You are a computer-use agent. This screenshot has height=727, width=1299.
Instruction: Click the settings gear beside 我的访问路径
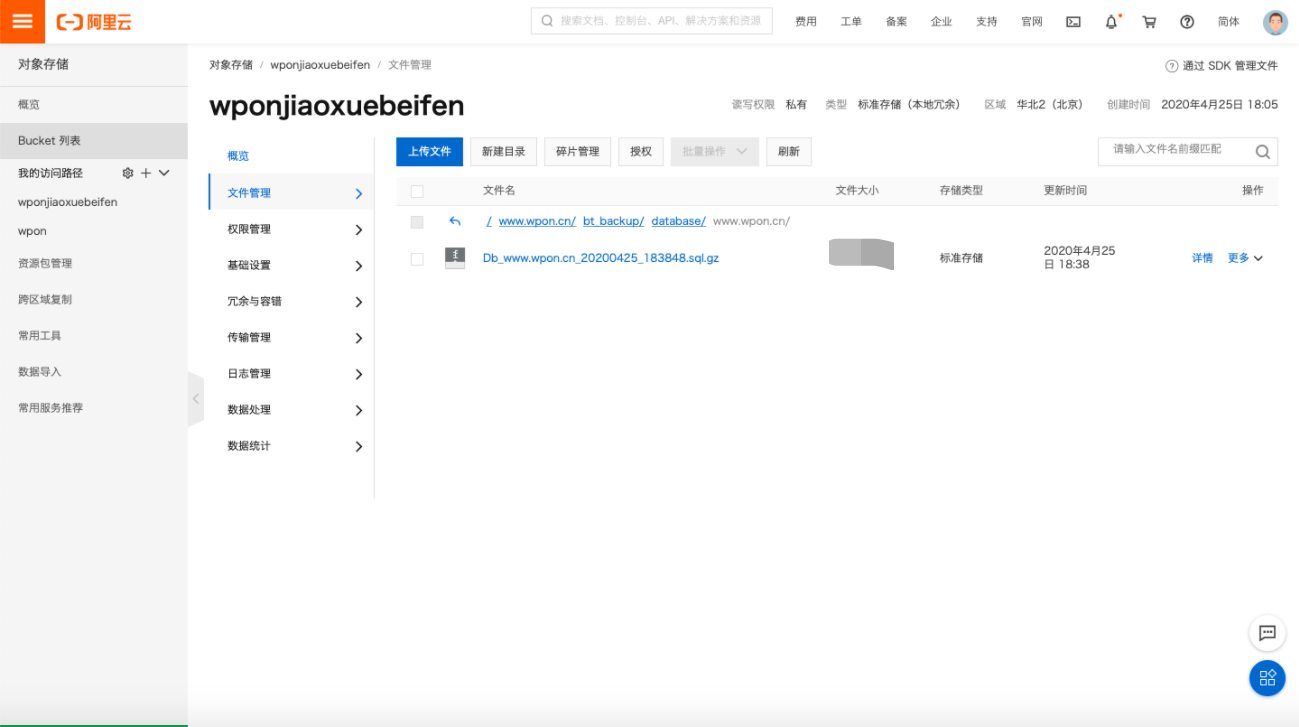tap(128, 173)
